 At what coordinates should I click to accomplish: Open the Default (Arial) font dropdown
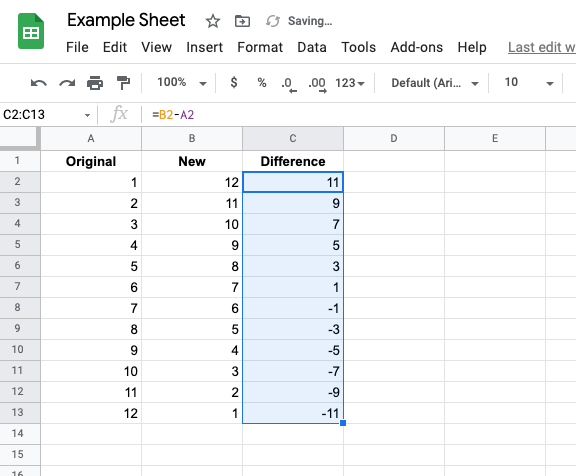coord(435,83)
